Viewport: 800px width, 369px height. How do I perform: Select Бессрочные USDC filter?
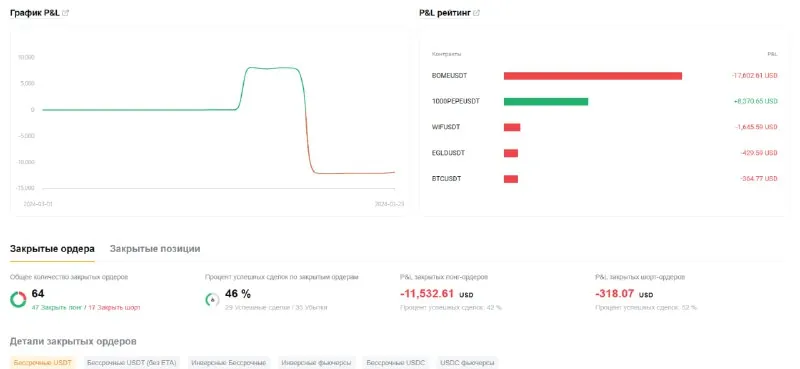tap(396, 363)
